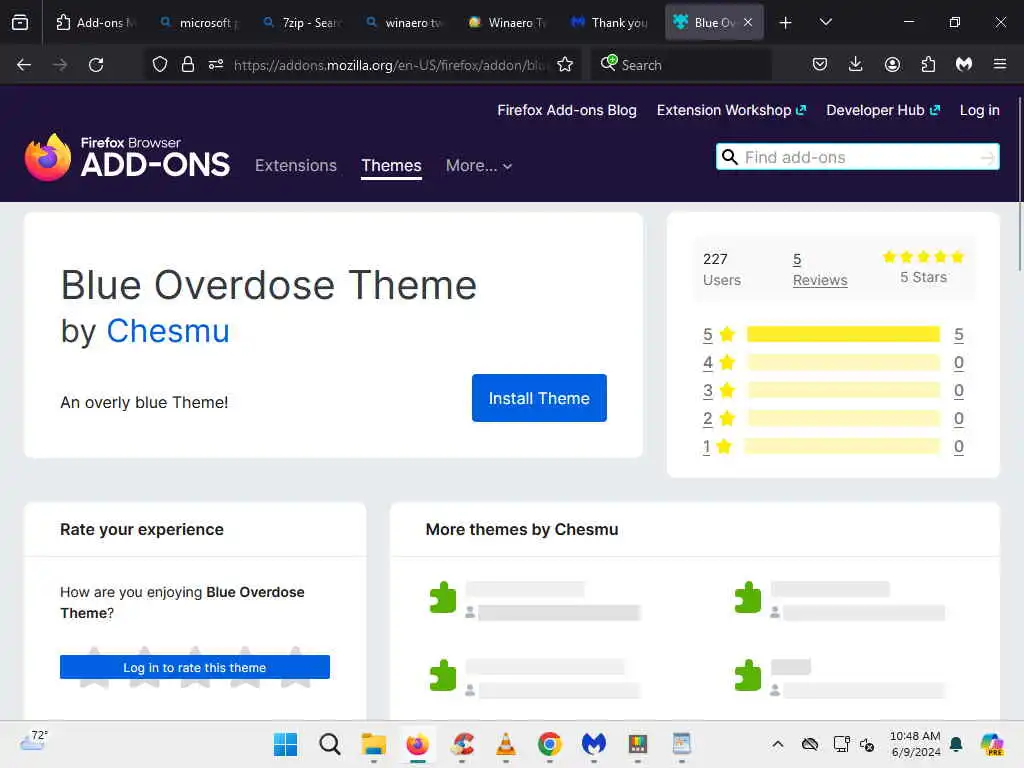Open author Chesmu profile link

click(168, 331)
